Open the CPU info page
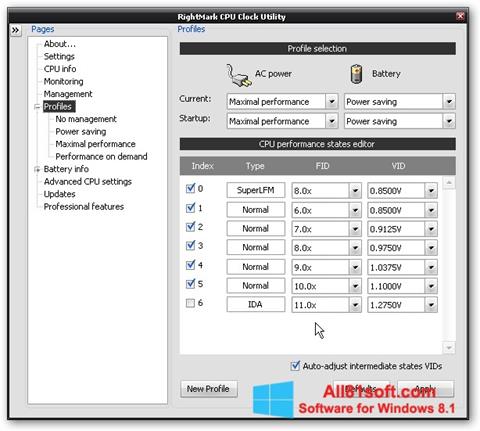This screenshot has height=431, width=480. point(60,69)
